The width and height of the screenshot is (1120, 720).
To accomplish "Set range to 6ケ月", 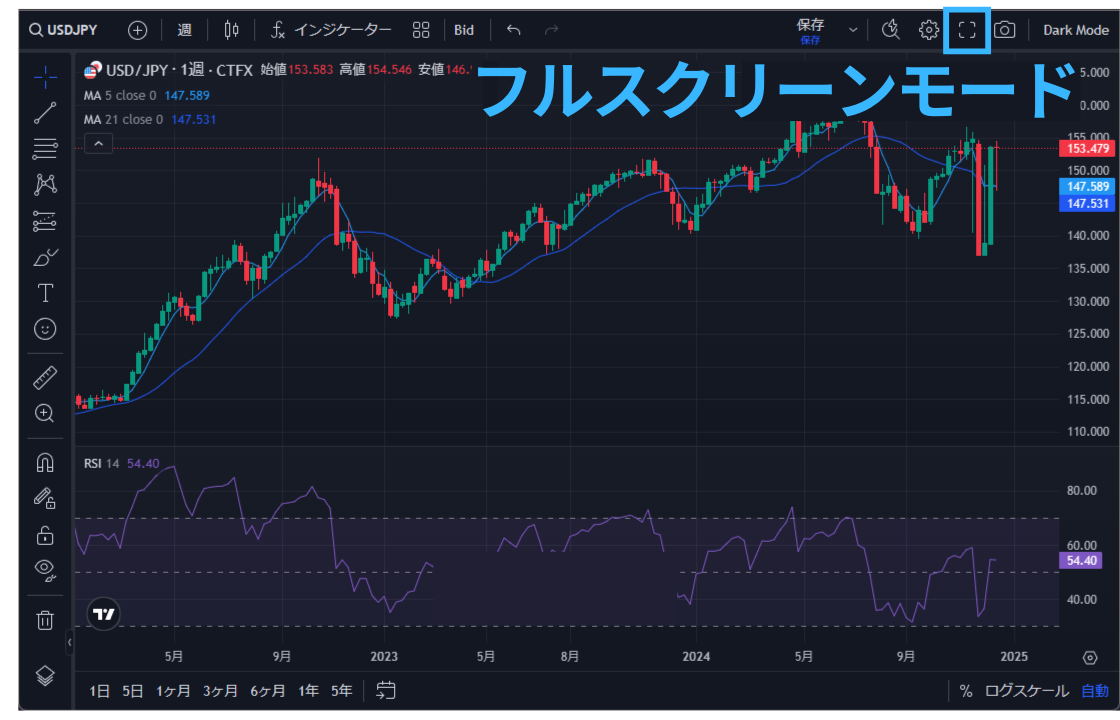I will (x=267, y=691).
